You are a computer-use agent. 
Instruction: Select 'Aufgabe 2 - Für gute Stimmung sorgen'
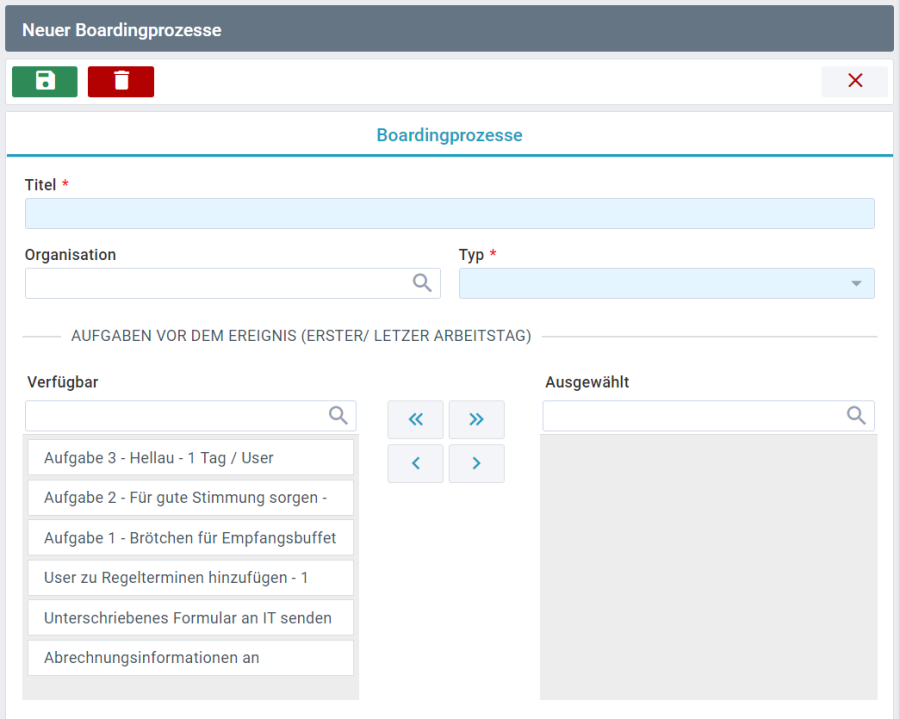[190, 498]
